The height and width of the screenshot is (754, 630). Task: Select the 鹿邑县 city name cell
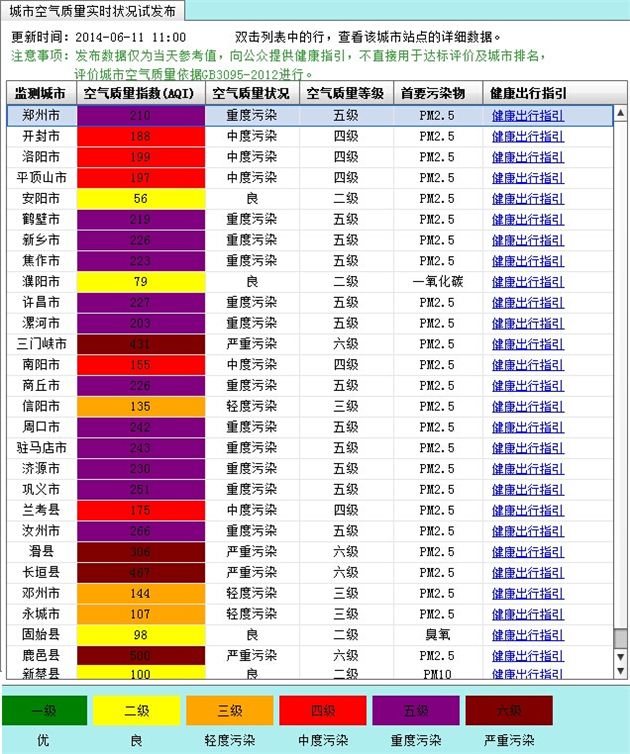point(42,655)
